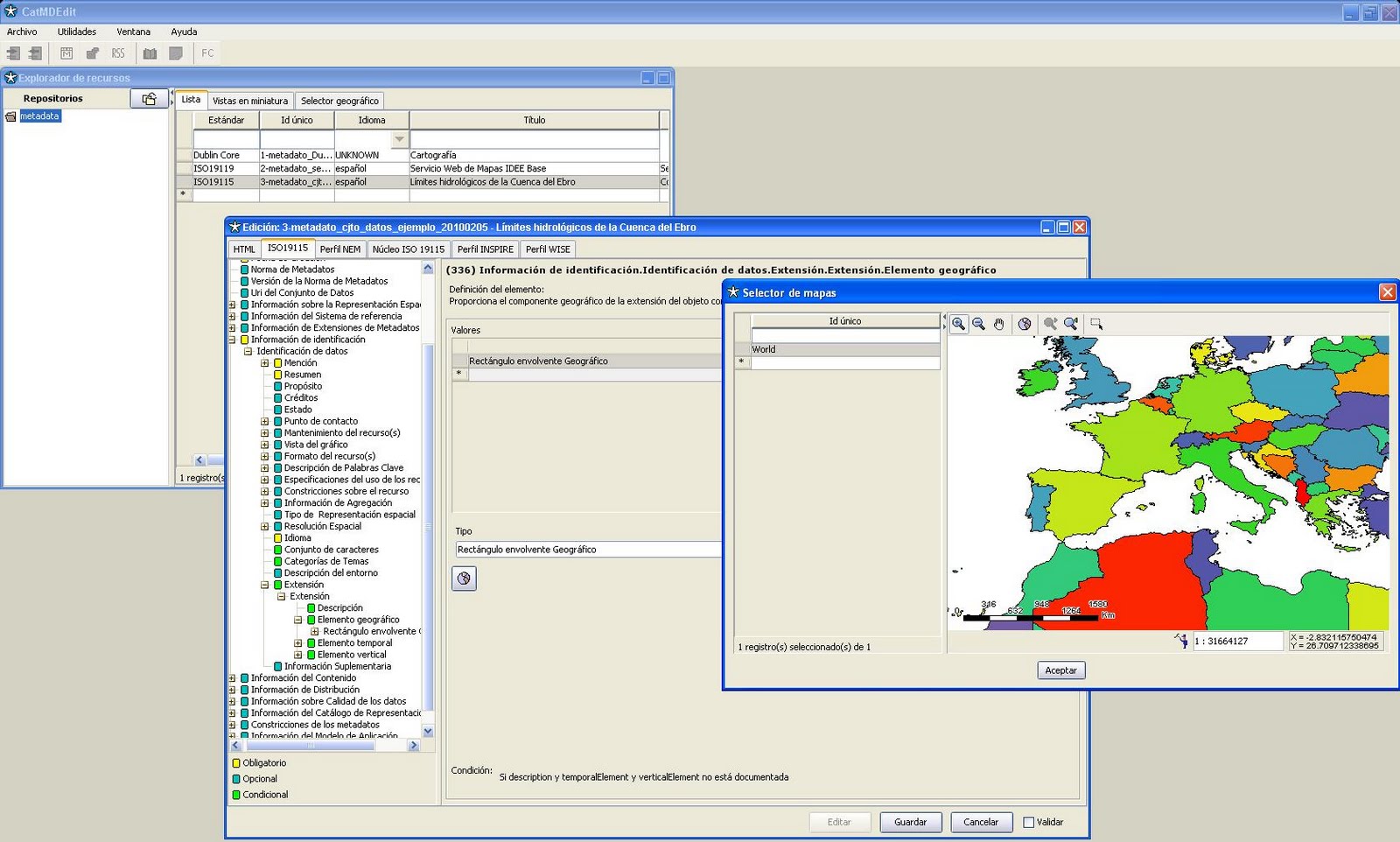1400x842 pixels.
Task: Click the Tipo field Rectángulo envolvente Geográfico
Action: tap(588, 550)
